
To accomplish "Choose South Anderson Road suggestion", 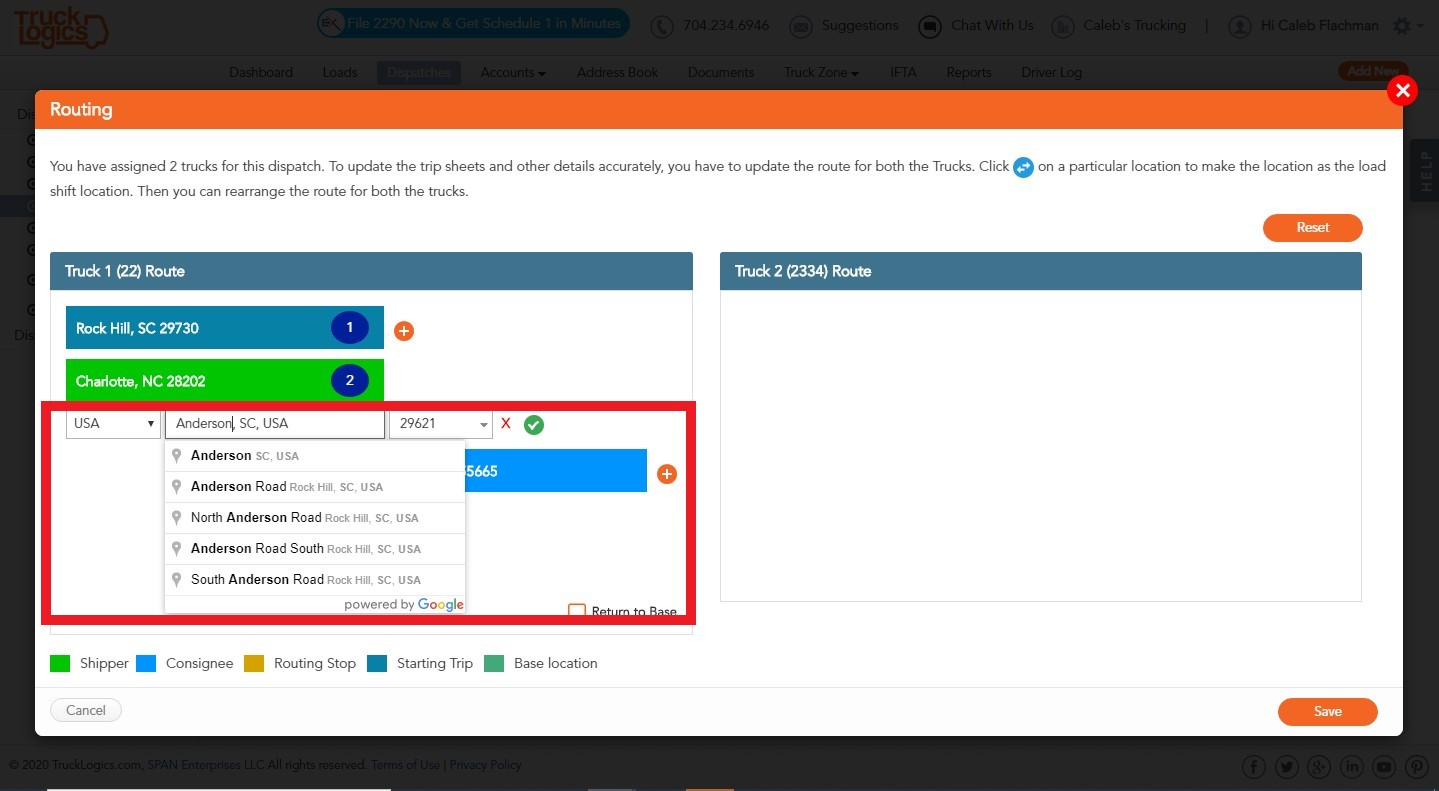I will [x=315, y=580].
